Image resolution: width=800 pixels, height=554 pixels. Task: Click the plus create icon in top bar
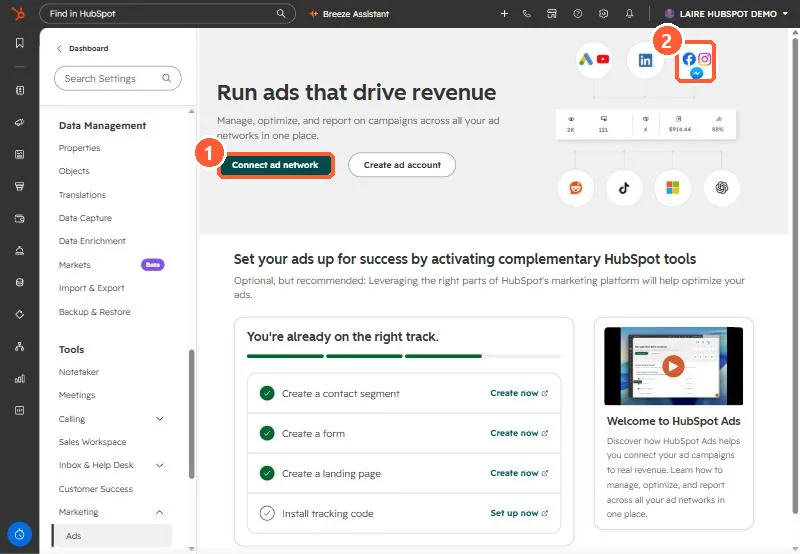tap(504, 14)
